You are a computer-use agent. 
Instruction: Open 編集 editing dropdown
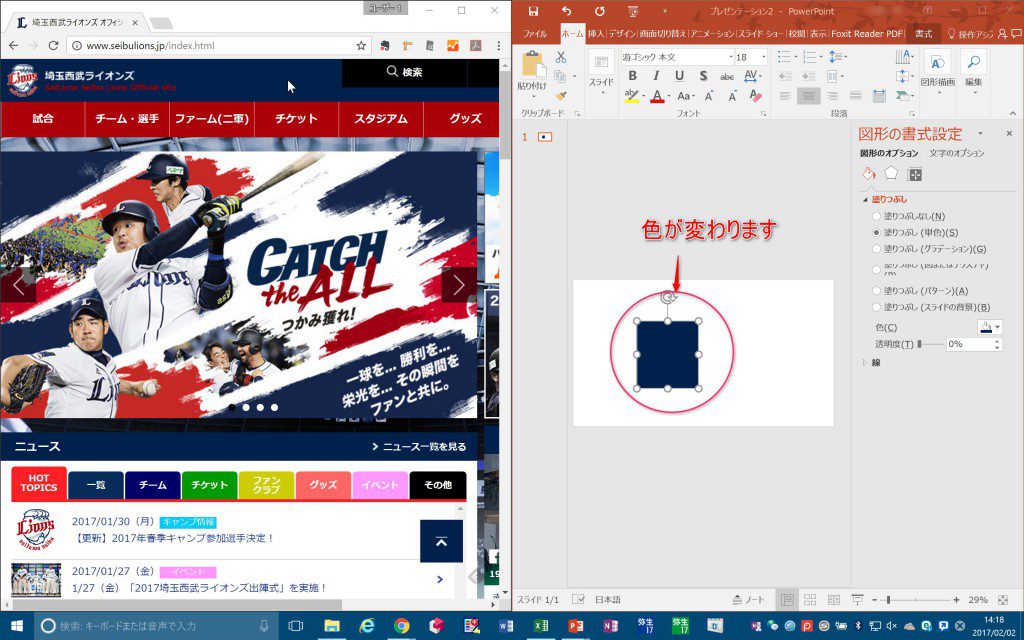click(x=974, y=73)
